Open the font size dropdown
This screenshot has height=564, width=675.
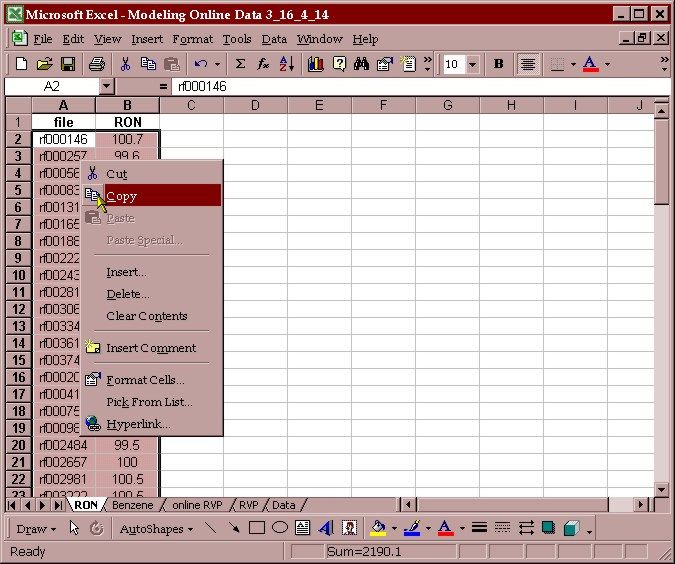click(472, 65)
